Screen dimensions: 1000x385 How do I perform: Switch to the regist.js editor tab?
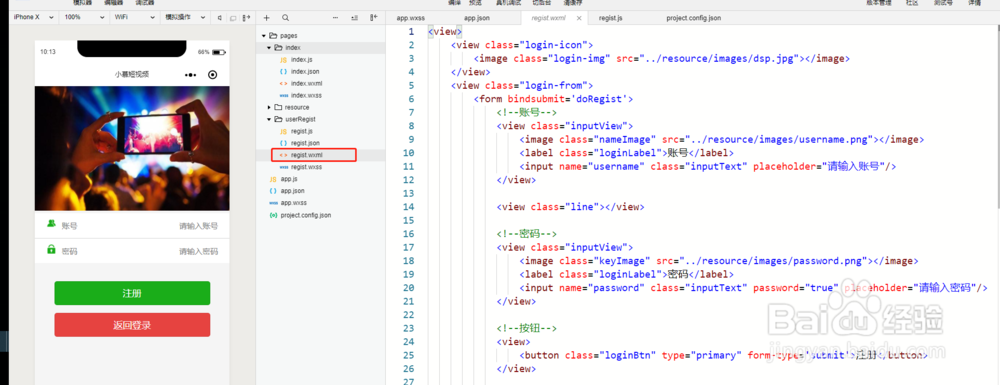[x=610, y=18]
